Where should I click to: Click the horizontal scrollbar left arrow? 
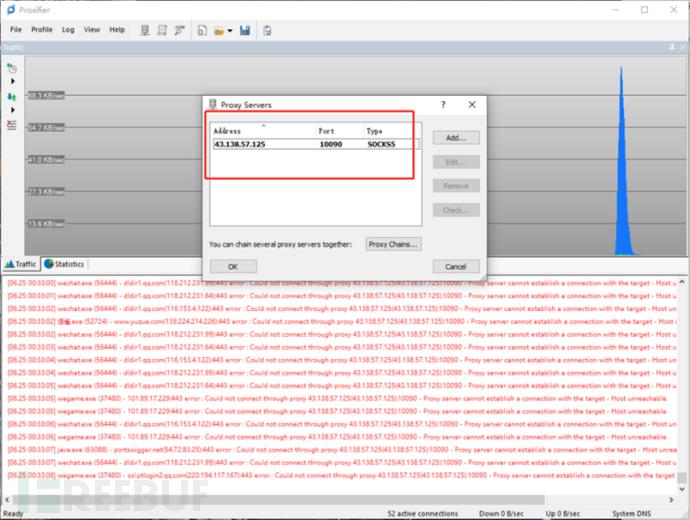[x=7, y=500]
